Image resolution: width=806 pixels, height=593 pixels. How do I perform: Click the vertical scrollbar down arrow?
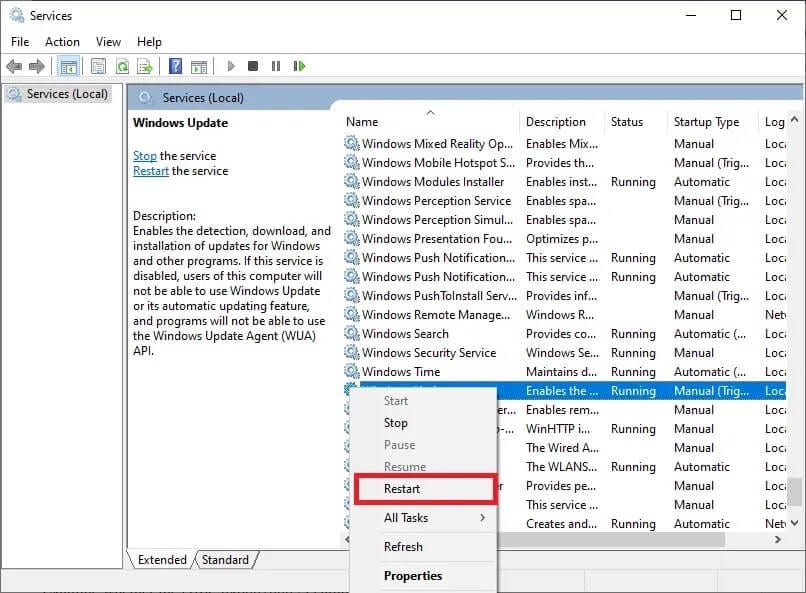click(x=794, y=523)
